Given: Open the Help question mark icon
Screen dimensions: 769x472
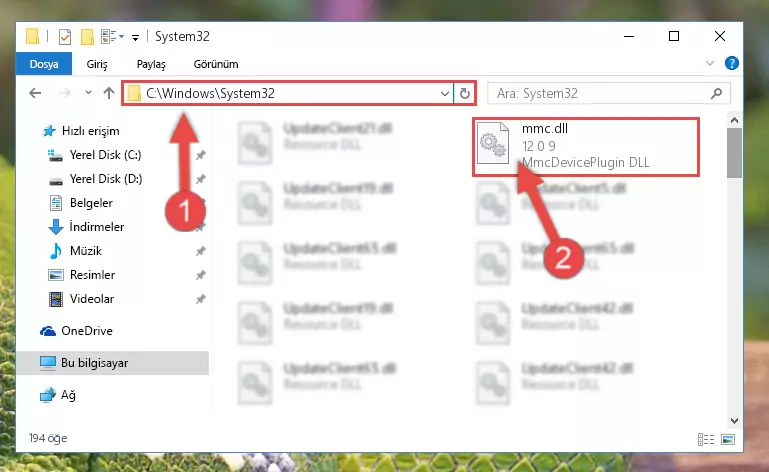Looking at the screenshot, I should [x=731, y=63].
